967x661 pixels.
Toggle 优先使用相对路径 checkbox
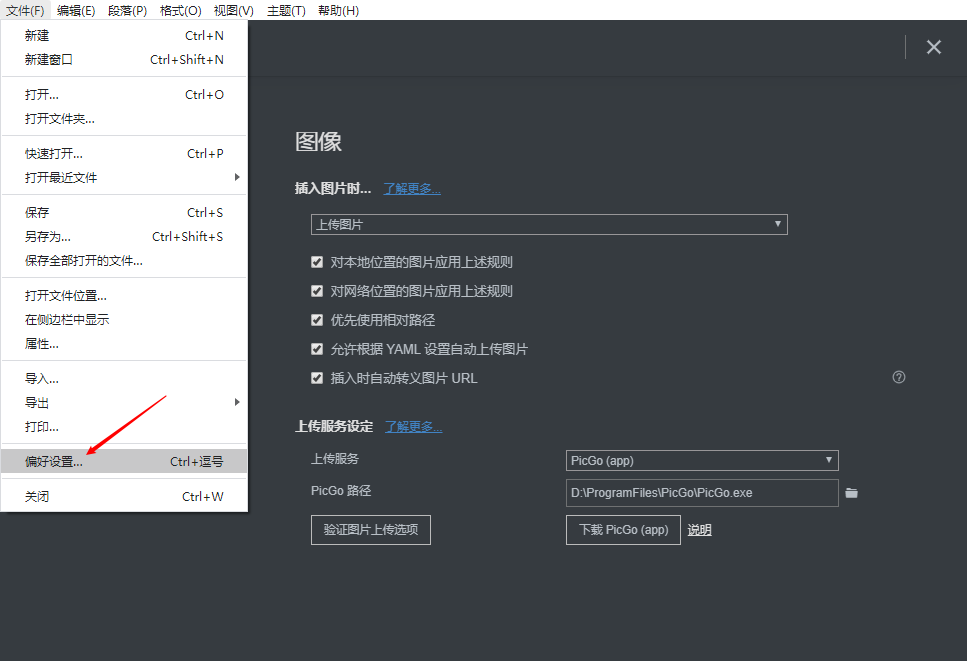tap(317, 320)
